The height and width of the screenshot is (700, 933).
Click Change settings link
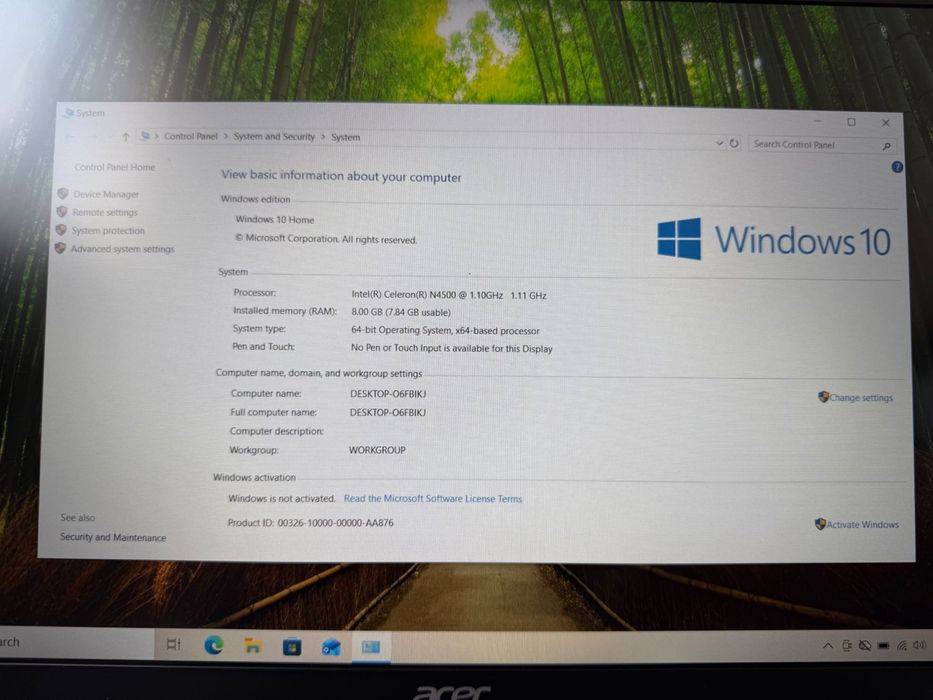861,398
